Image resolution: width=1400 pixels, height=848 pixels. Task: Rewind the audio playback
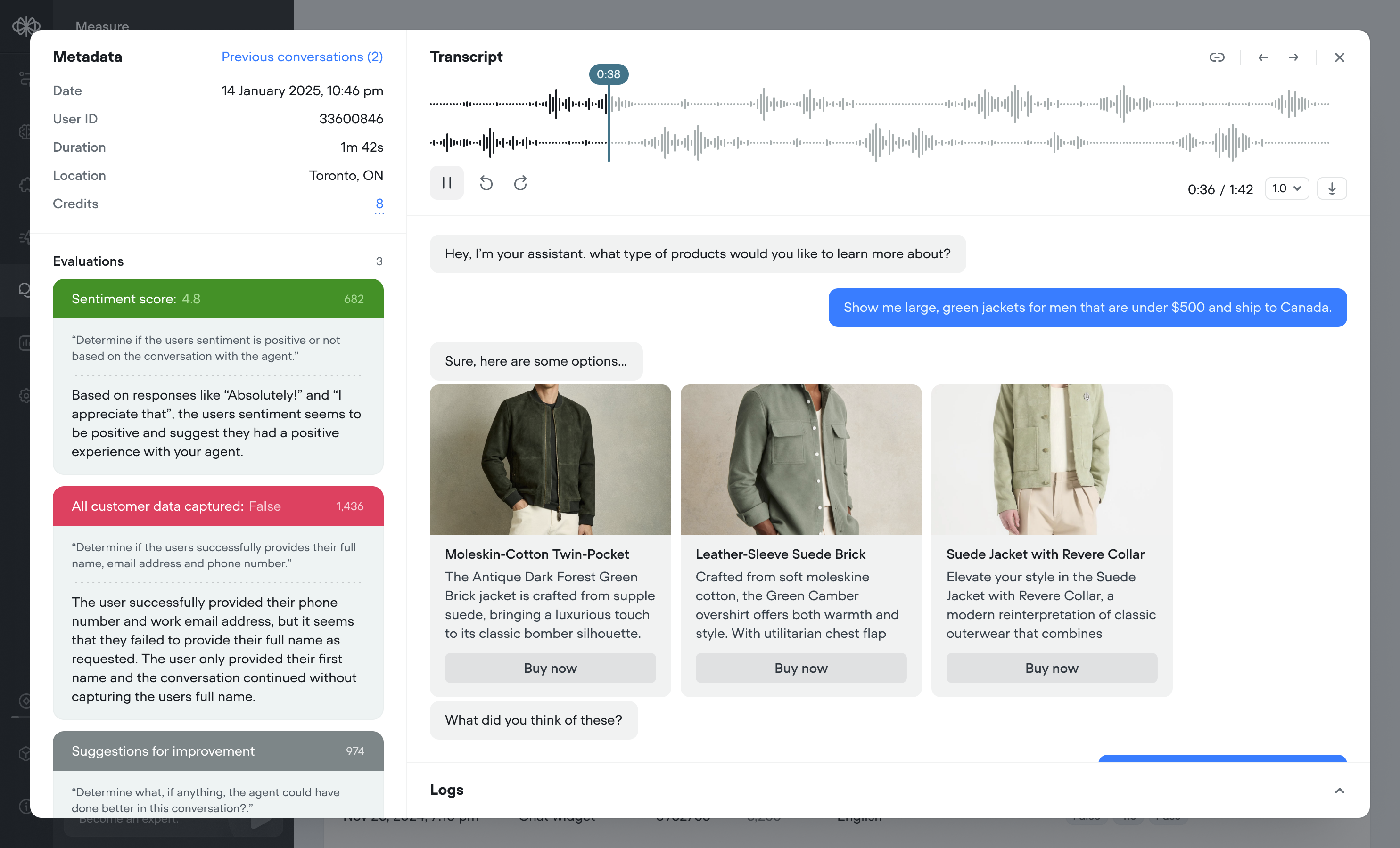click(486, 183)
